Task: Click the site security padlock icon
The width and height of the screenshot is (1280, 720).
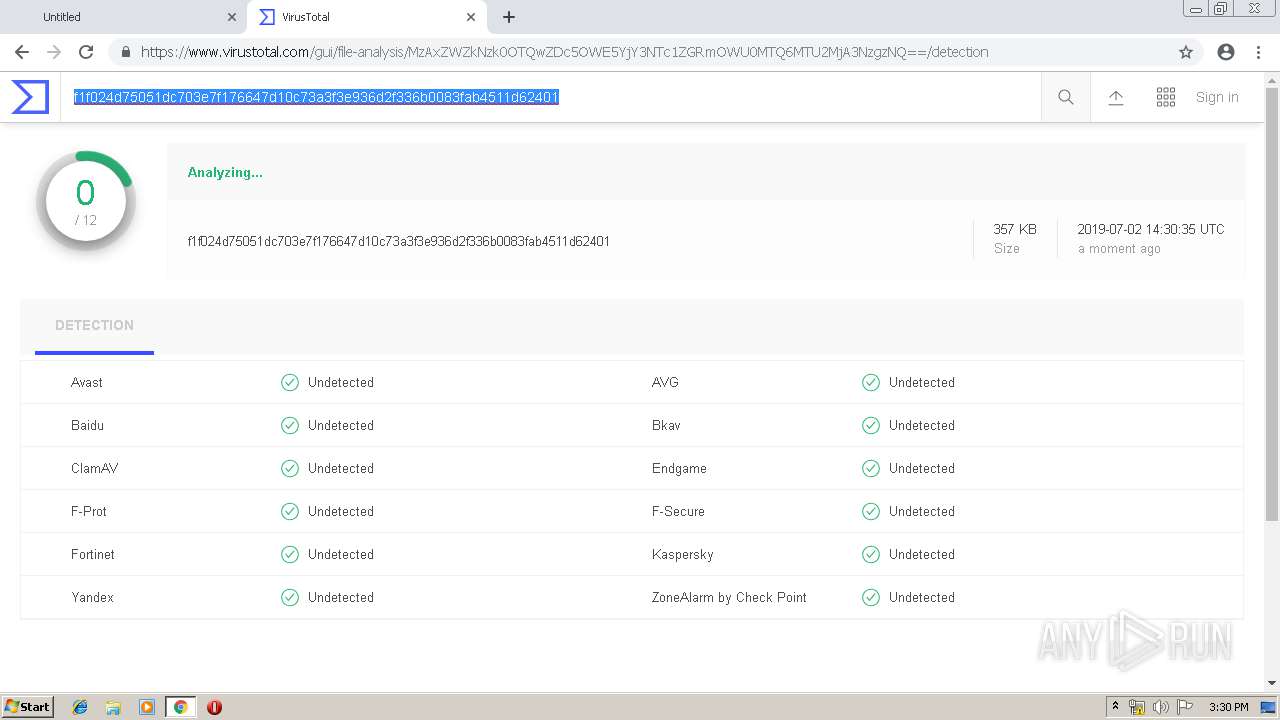Action: [x=125, y=52]
